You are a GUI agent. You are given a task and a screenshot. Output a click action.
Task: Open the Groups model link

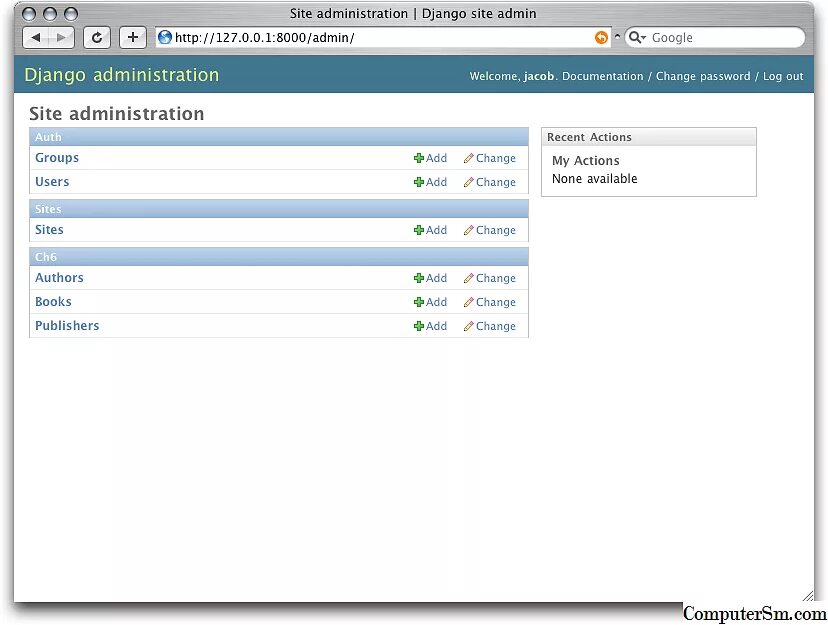point(57,158)
